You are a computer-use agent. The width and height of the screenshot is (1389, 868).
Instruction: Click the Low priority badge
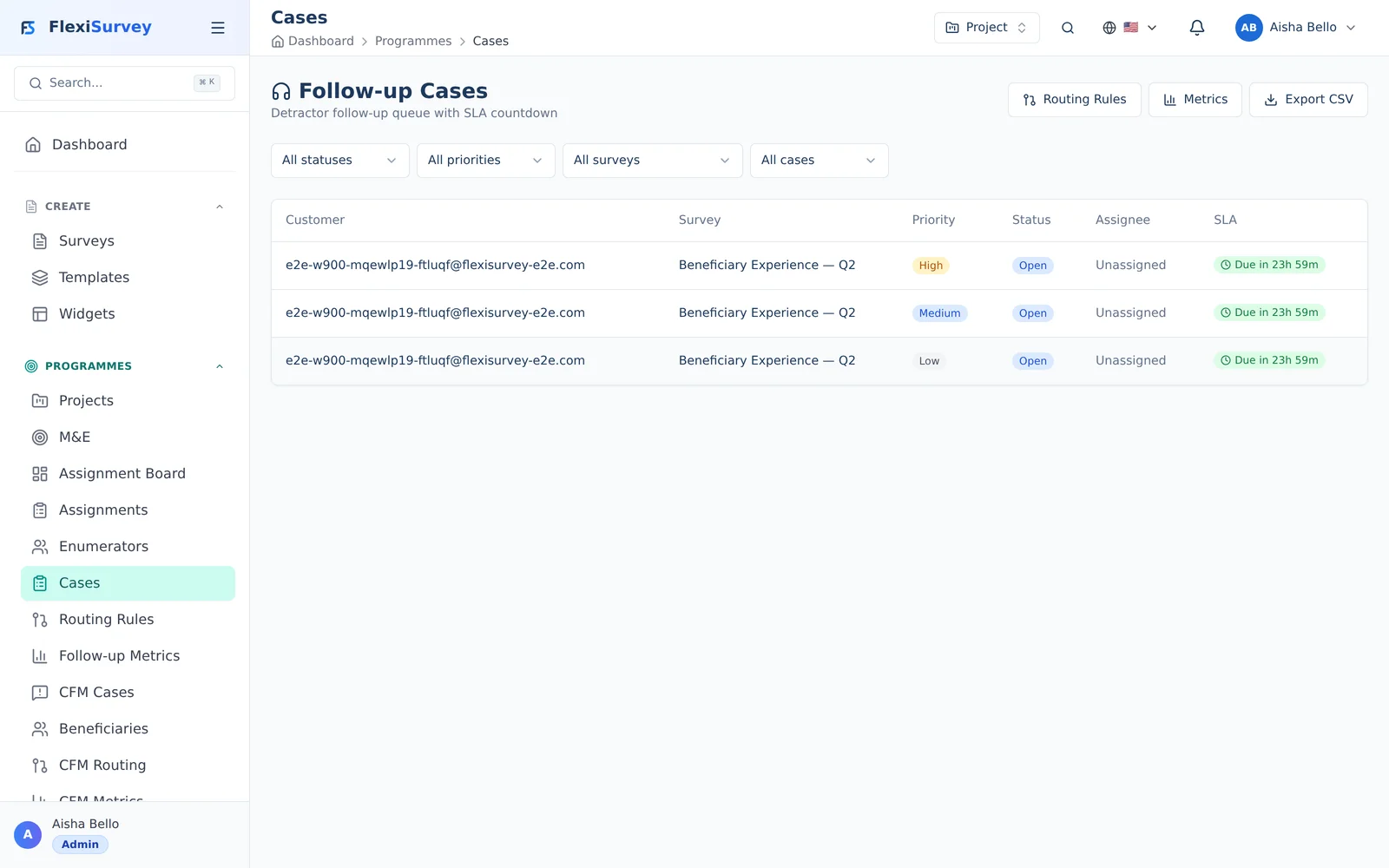(929, 361)
